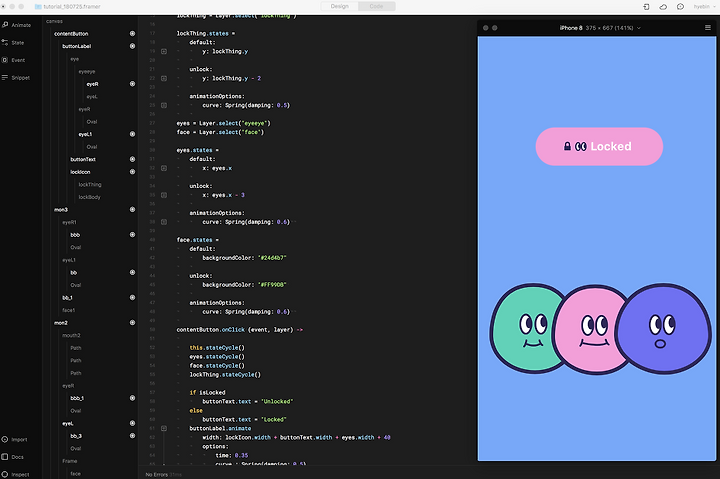Viewport: 720px width, 479px height.
Task: Click the pink Locked button in preview
Action: [599, 147]
